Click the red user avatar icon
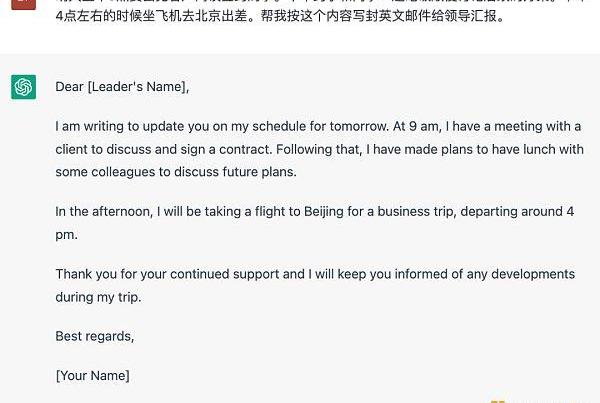 click(24, 4)
